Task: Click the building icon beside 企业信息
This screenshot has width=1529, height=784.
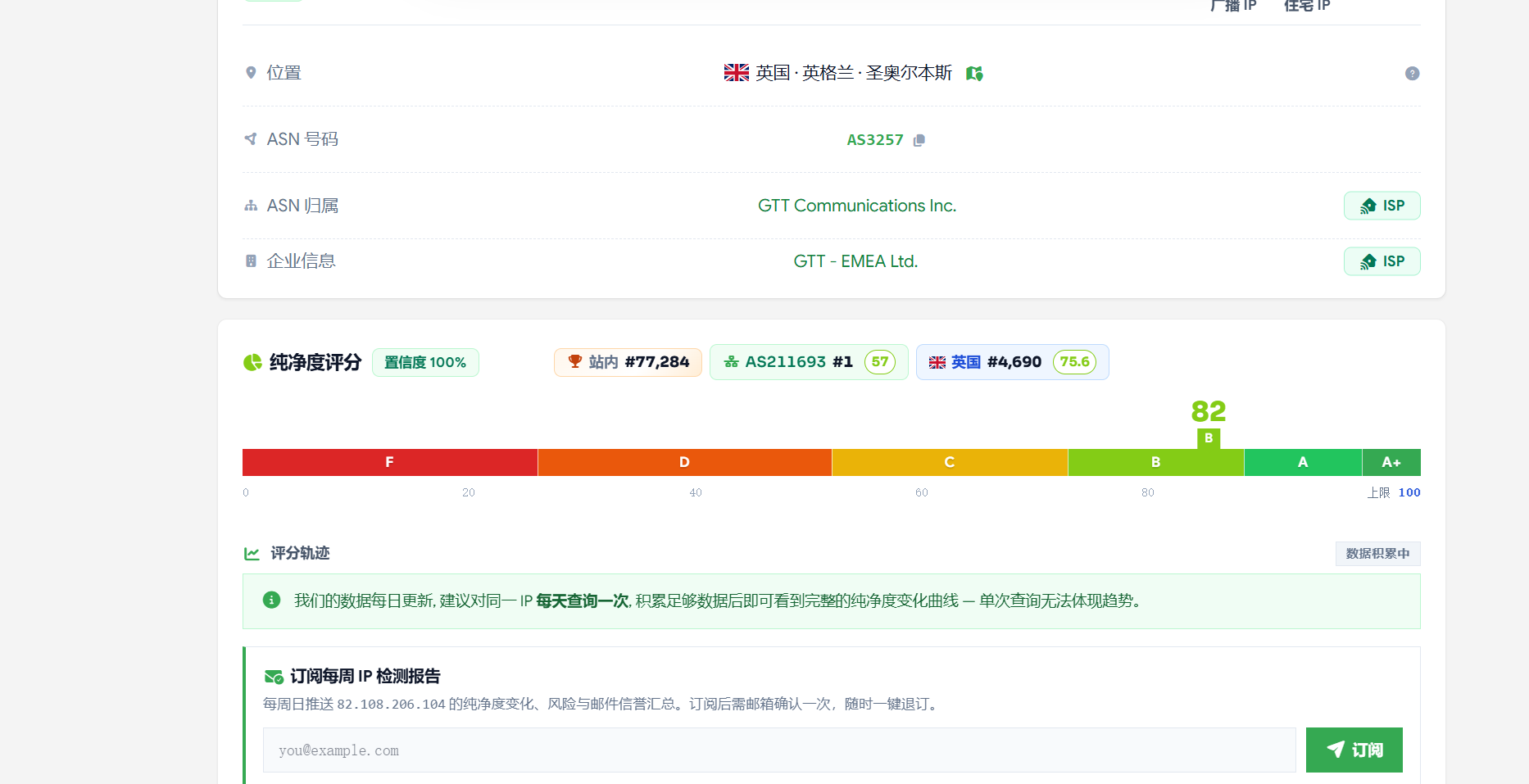Action: coord(251,261)
